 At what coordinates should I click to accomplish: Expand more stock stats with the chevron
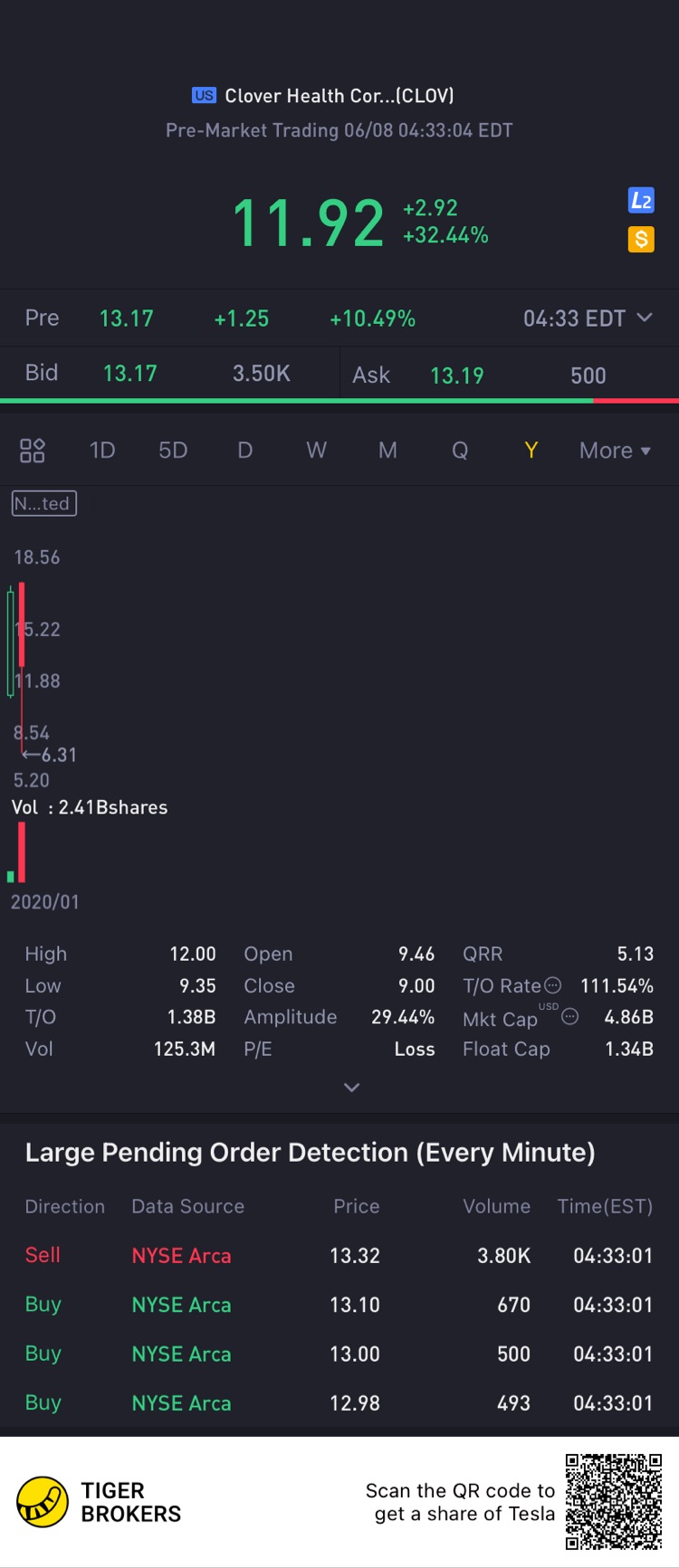tap(352, 1088)
